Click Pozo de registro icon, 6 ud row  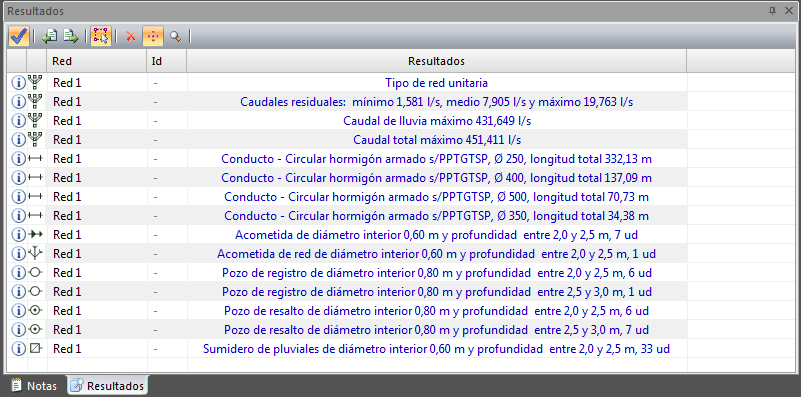tap(36, 272)
